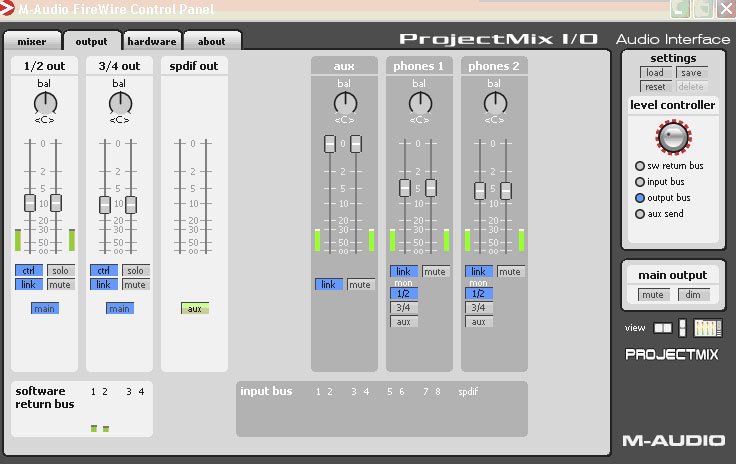Save current settings
The height and width of the screenshot is (464, 736).
tap(691, 72)
